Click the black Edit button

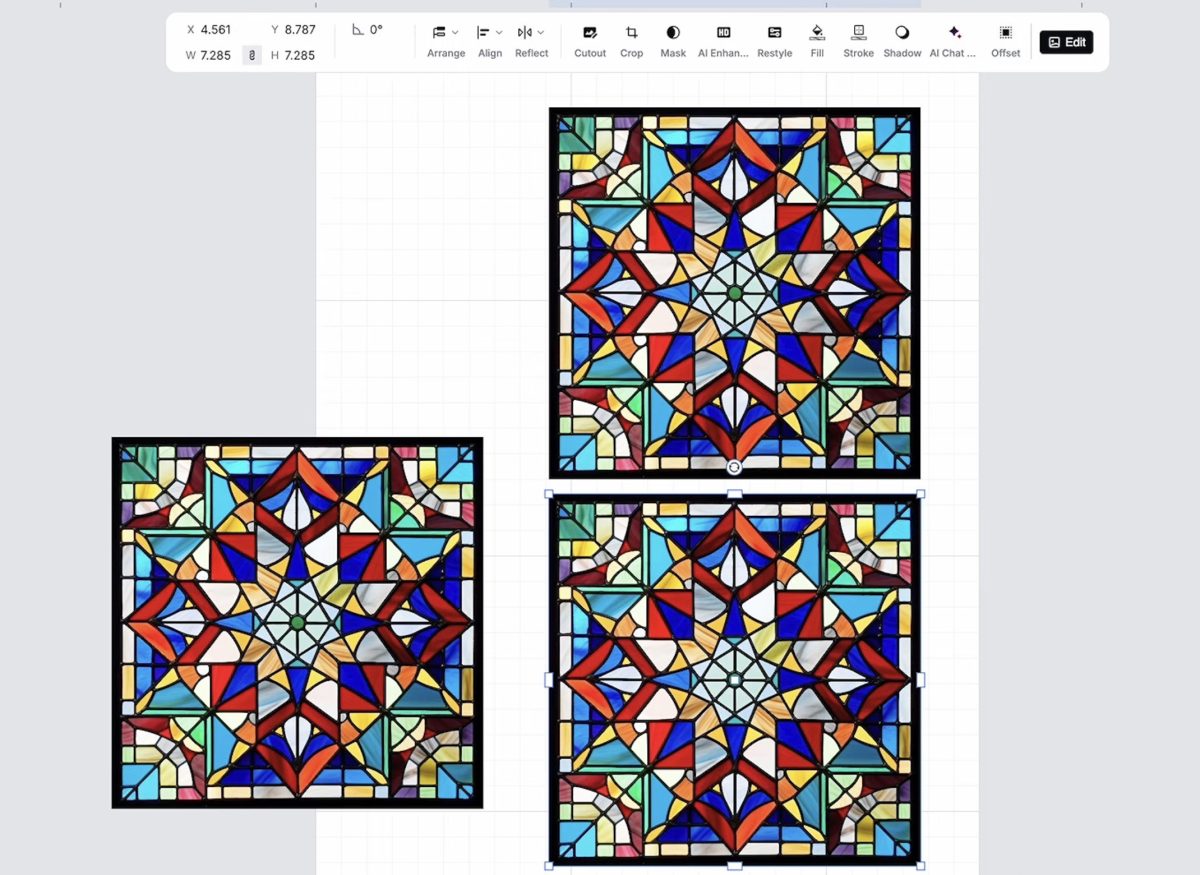[x=1066, y=42]
